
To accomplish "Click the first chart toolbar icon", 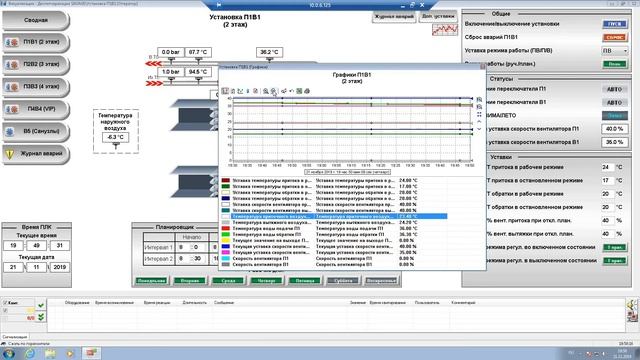I will 225,91.
